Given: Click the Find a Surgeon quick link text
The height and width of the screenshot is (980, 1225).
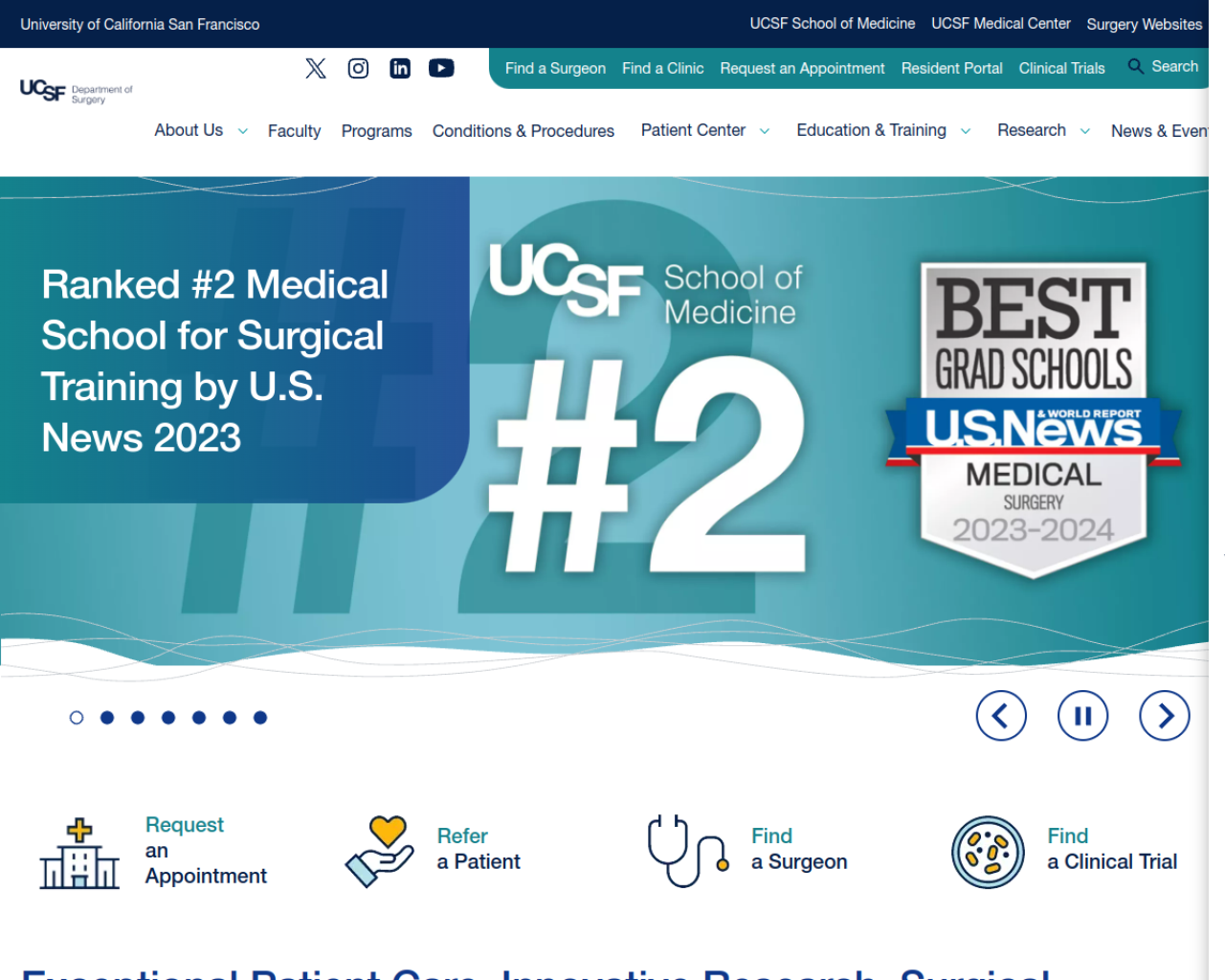Looking at the screenshot, I should click(x=799, y=849).
